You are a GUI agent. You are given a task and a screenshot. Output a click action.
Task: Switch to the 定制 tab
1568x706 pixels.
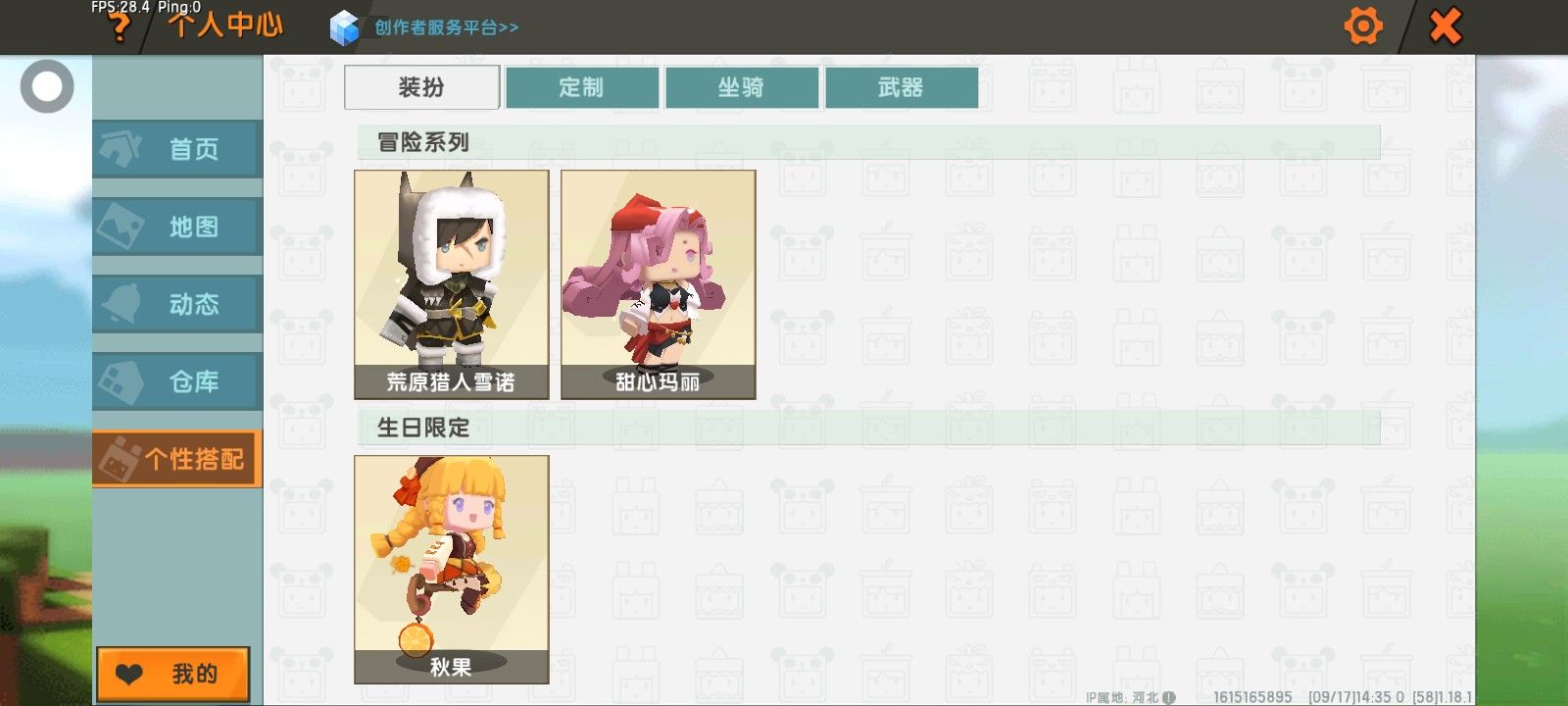click(581, 87)
